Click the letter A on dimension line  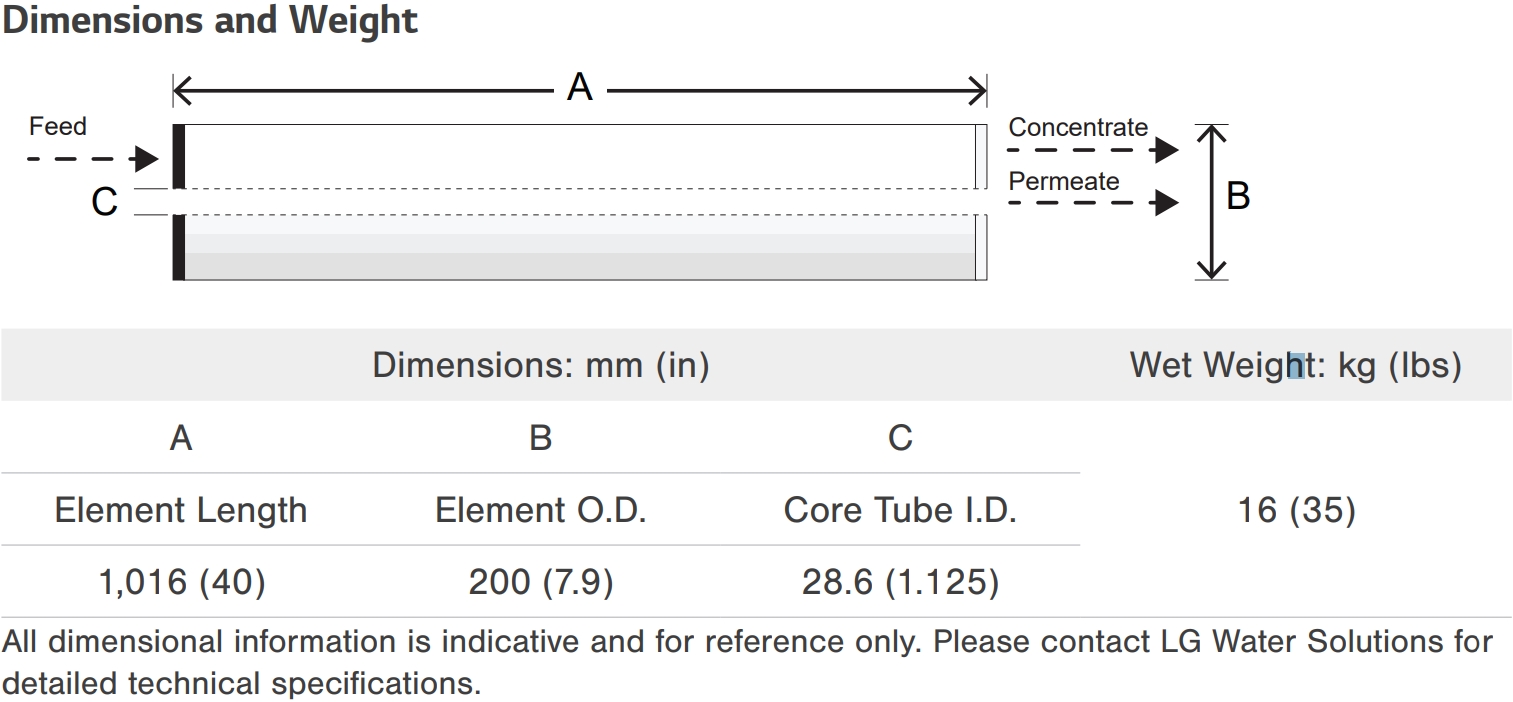(579, 88)
